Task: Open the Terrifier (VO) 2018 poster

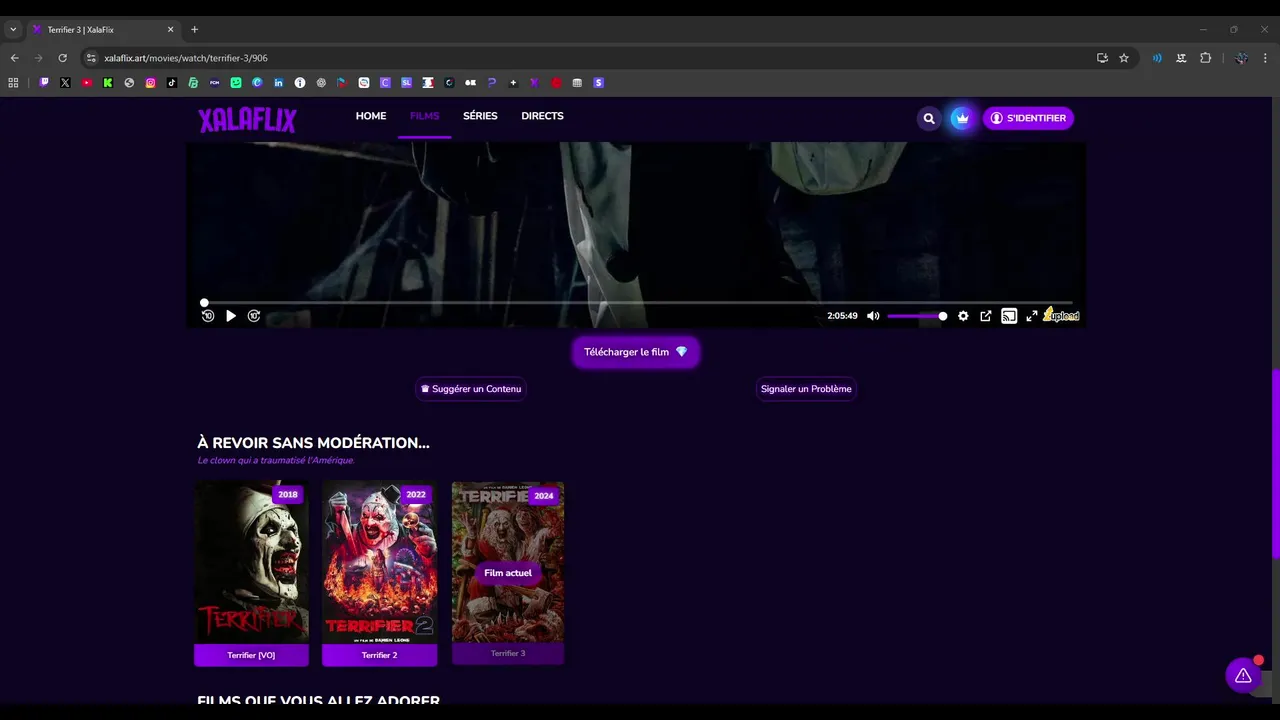Action: coord(251,562)
